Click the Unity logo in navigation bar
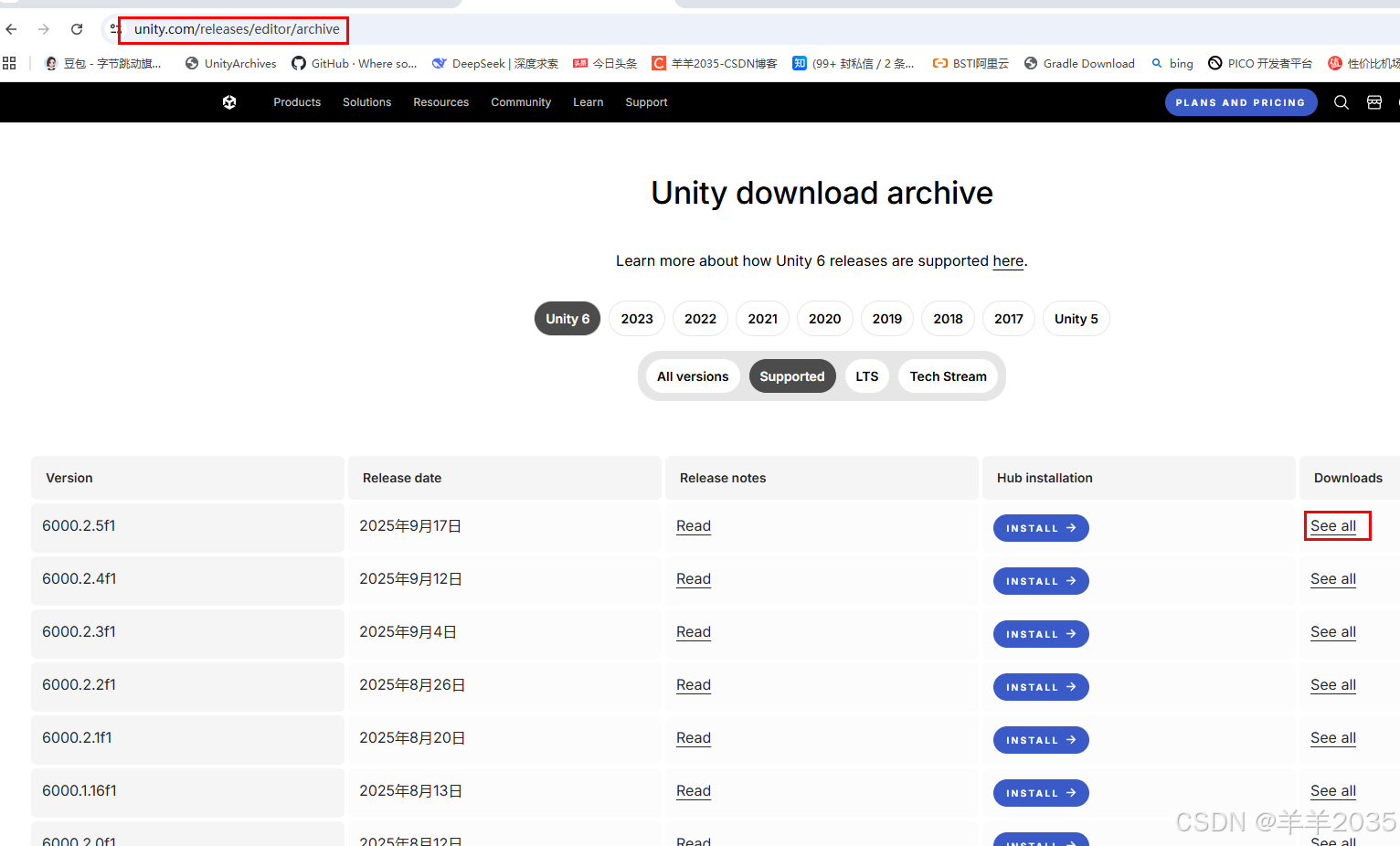 [x=229, y=102]
